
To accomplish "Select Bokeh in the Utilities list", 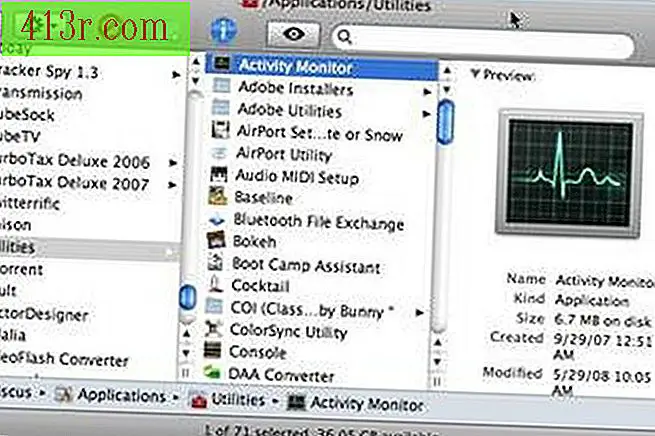I will [254, 242].
